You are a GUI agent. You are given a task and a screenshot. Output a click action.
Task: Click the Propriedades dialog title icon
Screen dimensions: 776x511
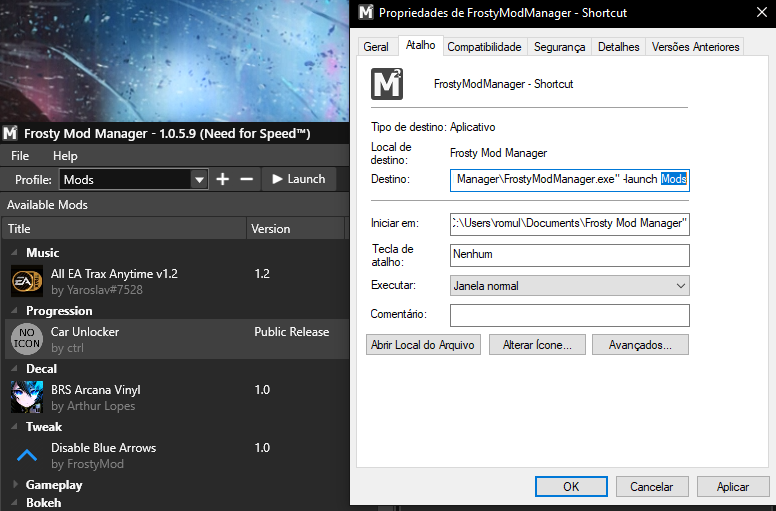(366, 12)
